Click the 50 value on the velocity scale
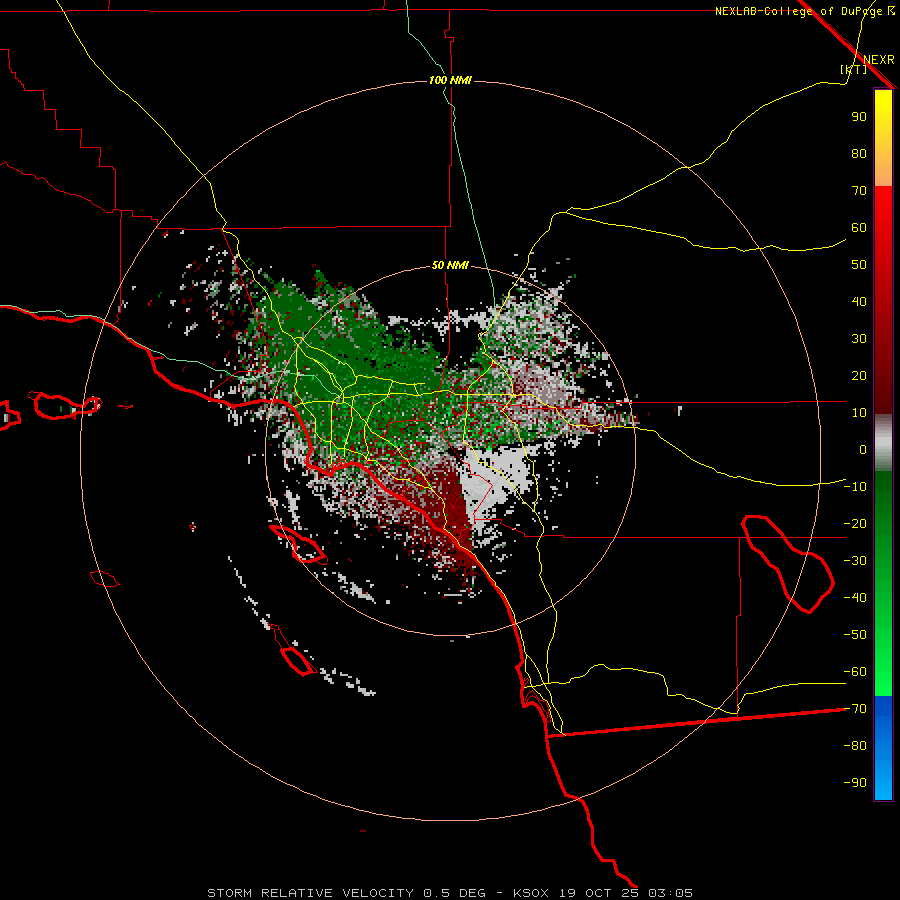The image size is (900, 900). (x=859, y=265)
